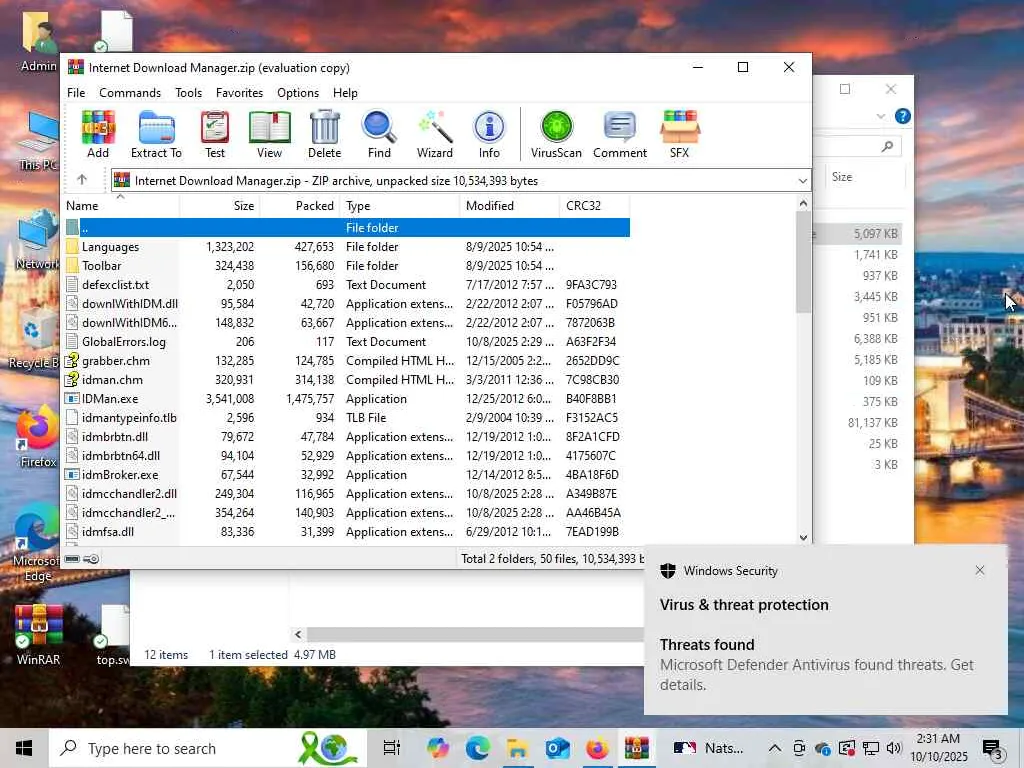Screen dimensions: 1024x768
Task: Open the Find magnifier tool
Action: tap(379, 135)
